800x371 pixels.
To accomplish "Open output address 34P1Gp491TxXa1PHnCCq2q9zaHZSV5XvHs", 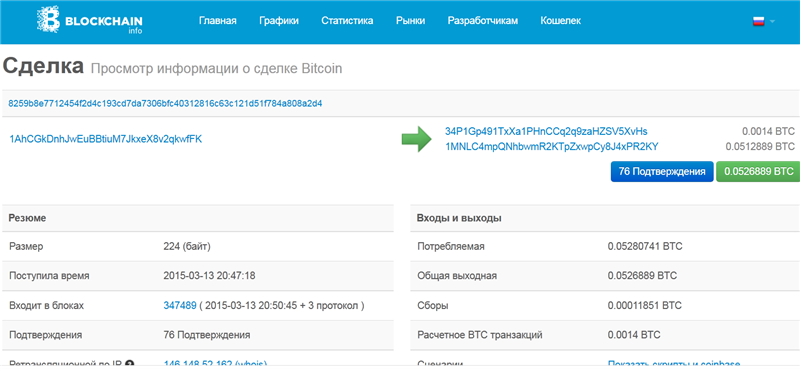I will click(546, 132).
